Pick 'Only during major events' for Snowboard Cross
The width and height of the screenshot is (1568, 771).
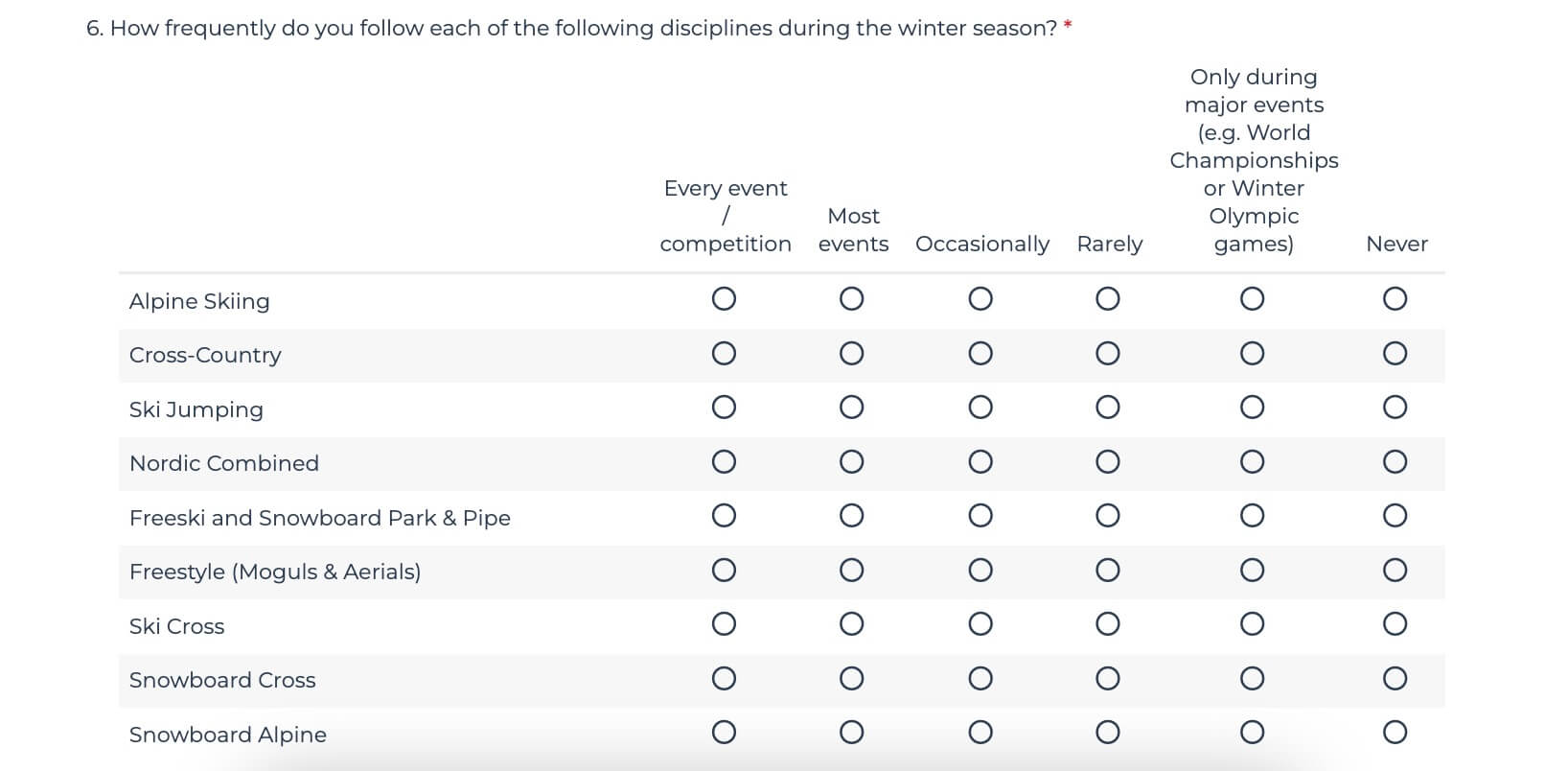coord(1252,679)
